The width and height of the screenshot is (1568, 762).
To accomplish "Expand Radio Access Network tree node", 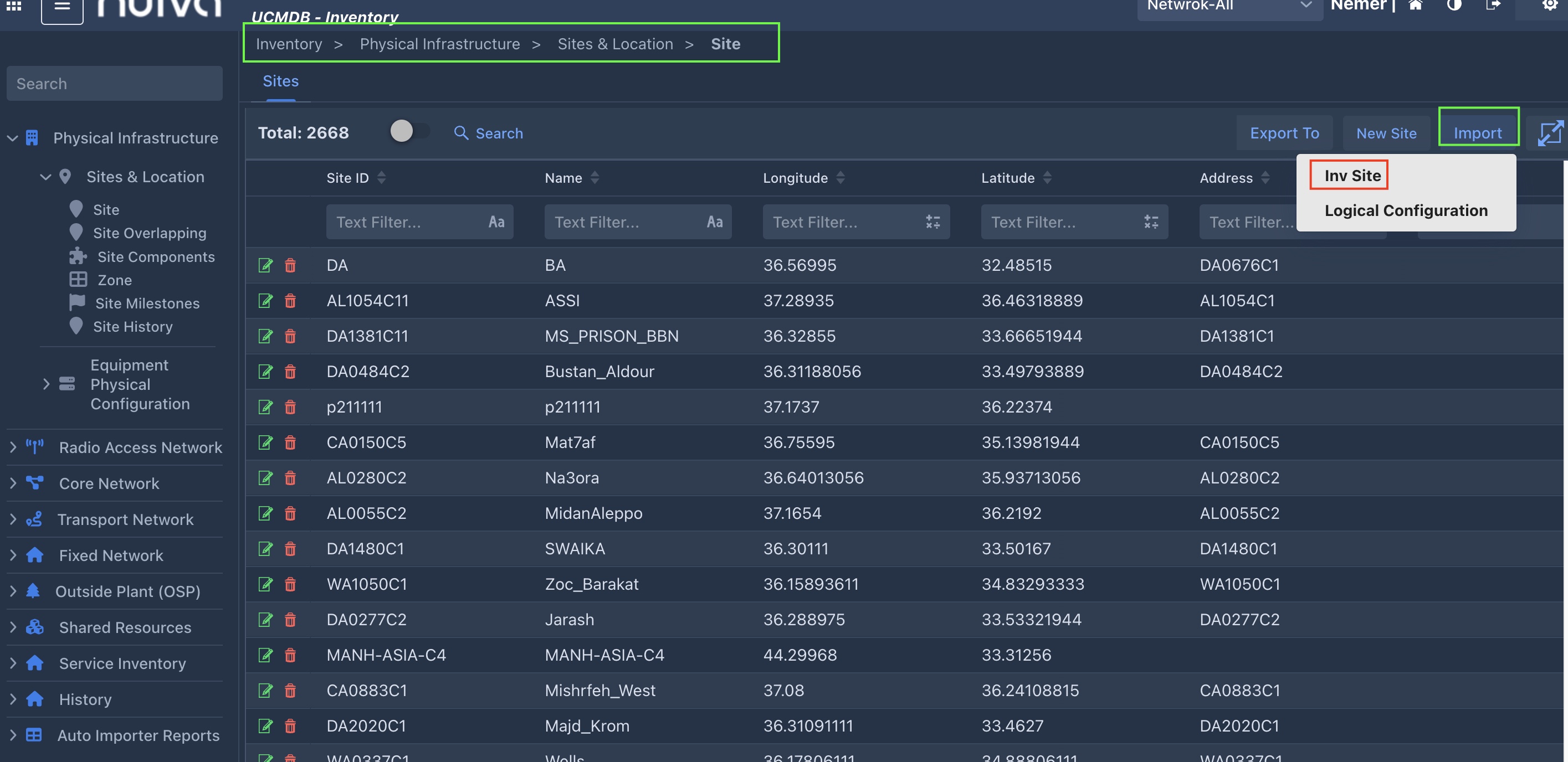I will point(13,447).
